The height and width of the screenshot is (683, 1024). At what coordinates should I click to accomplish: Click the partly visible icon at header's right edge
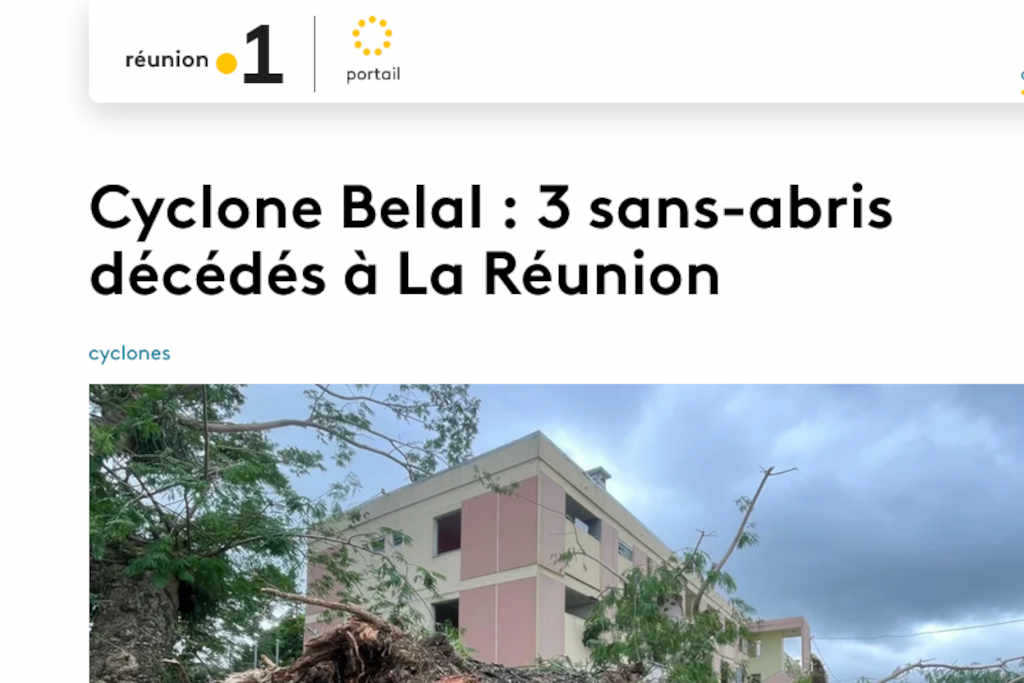tap(1021, 82)
